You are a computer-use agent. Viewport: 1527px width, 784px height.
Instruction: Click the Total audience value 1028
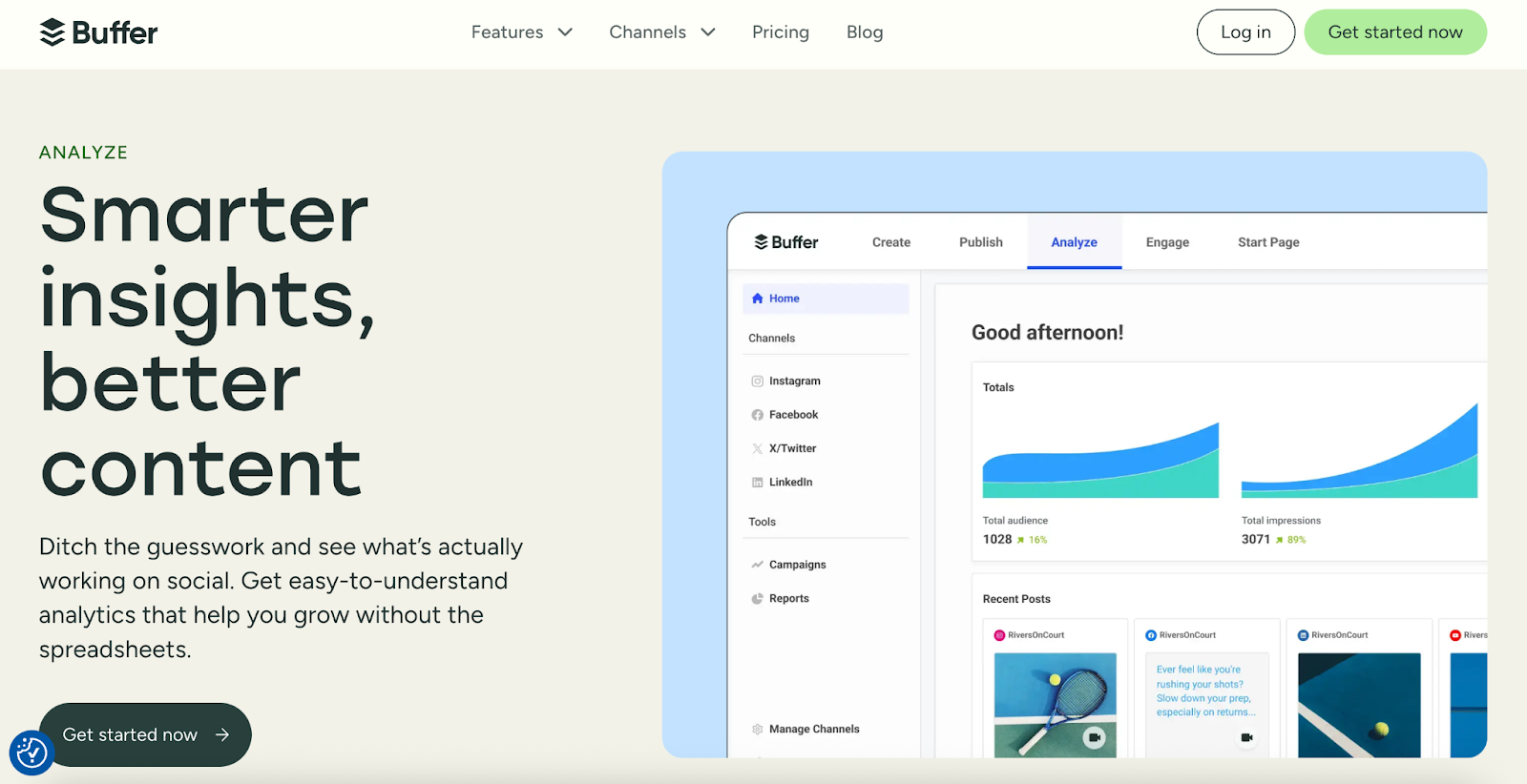997,540
